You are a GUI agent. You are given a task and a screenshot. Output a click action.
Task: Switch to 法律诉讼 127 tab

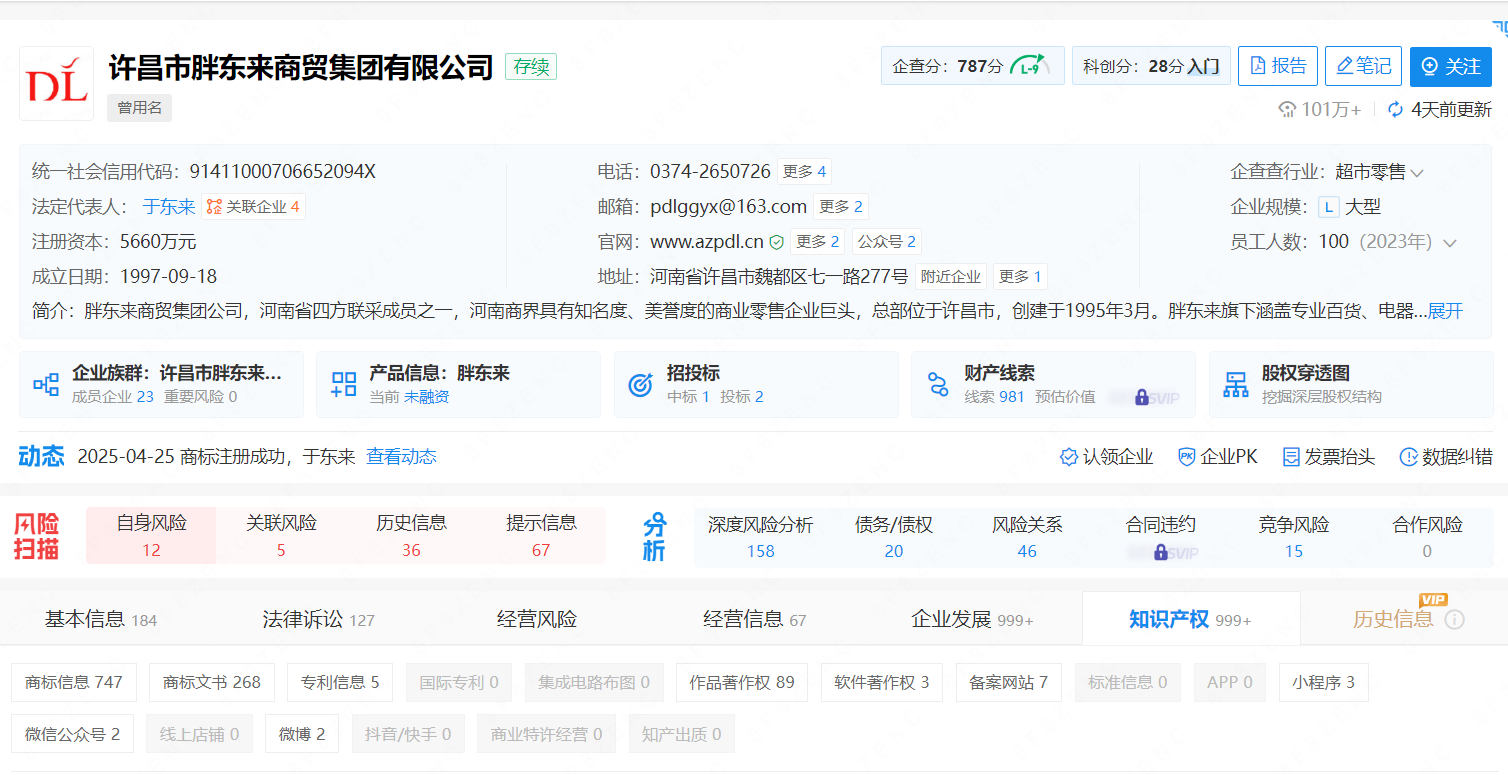point(318,619)
